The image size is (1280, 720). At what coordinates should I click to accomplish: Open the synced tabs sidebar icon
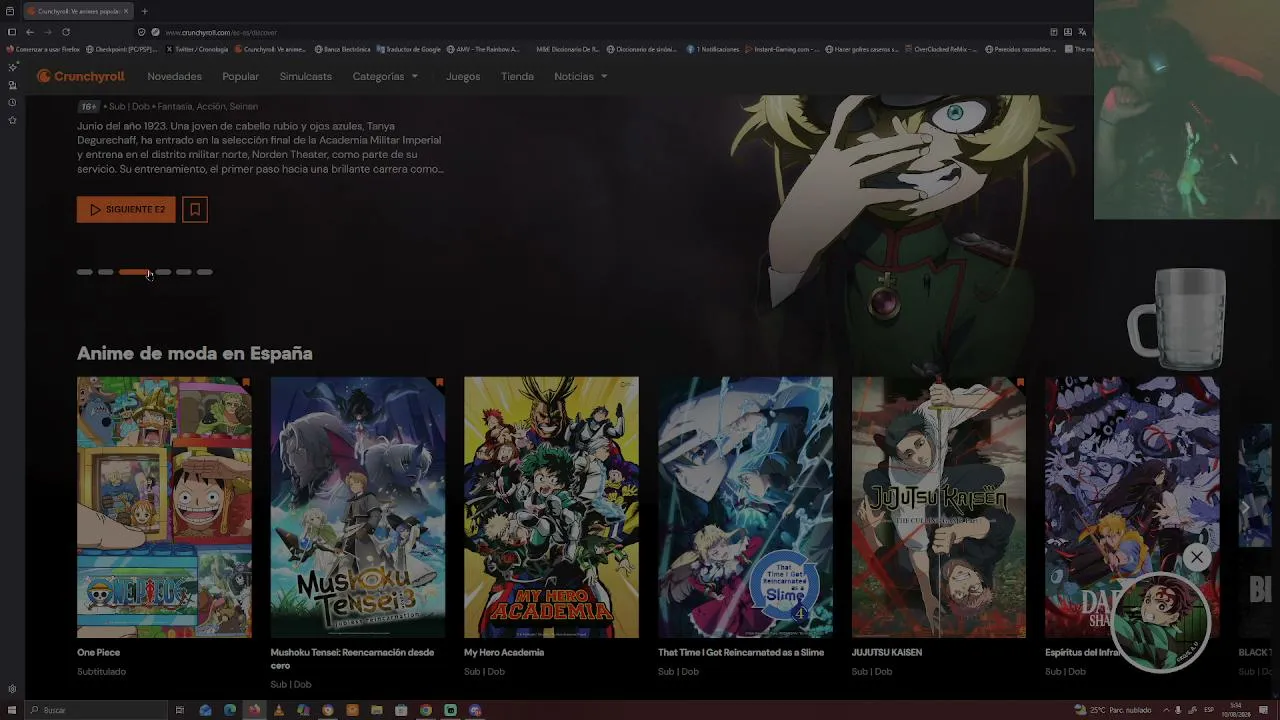[12, 85]
